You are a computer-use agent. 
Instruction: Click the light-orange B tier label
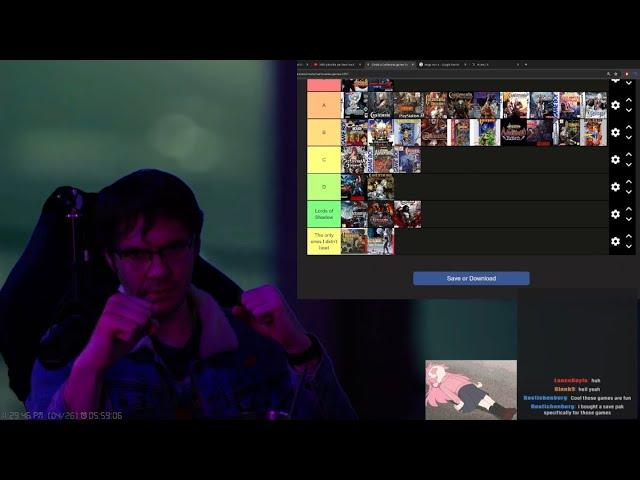pos(324,132)
